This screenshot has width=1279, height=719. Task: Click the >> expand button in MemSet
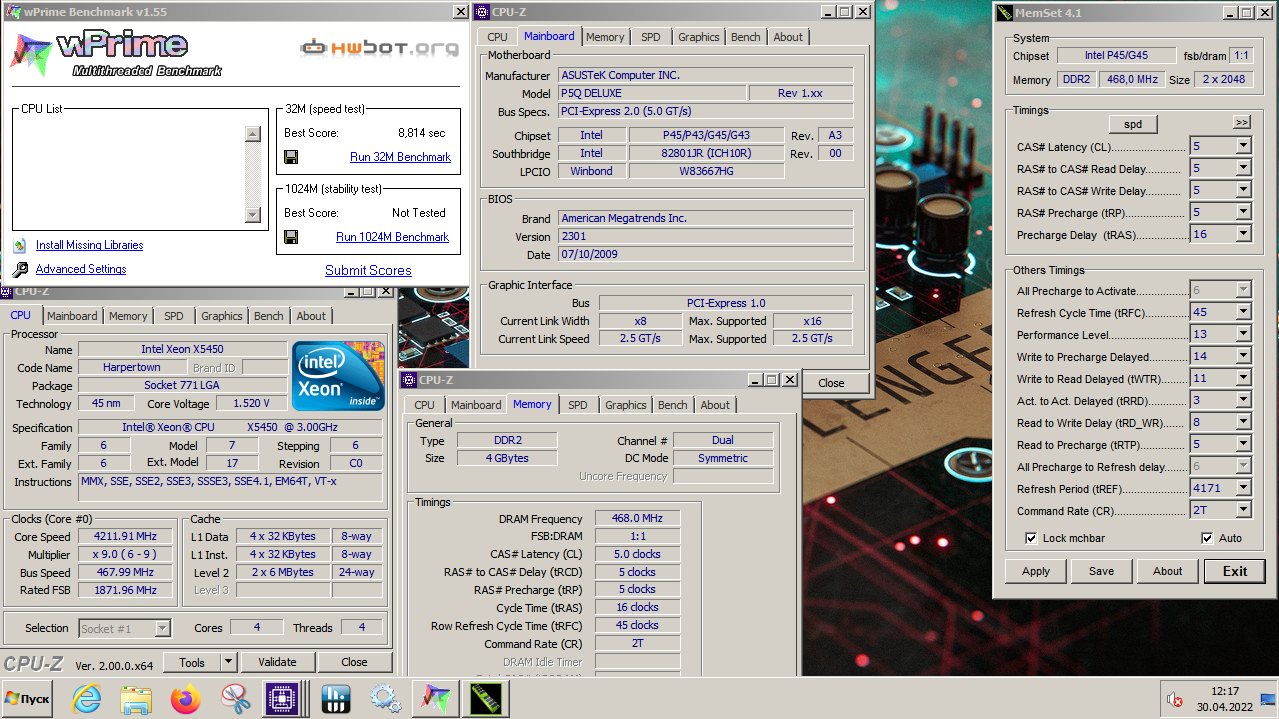pos(1241,122)
